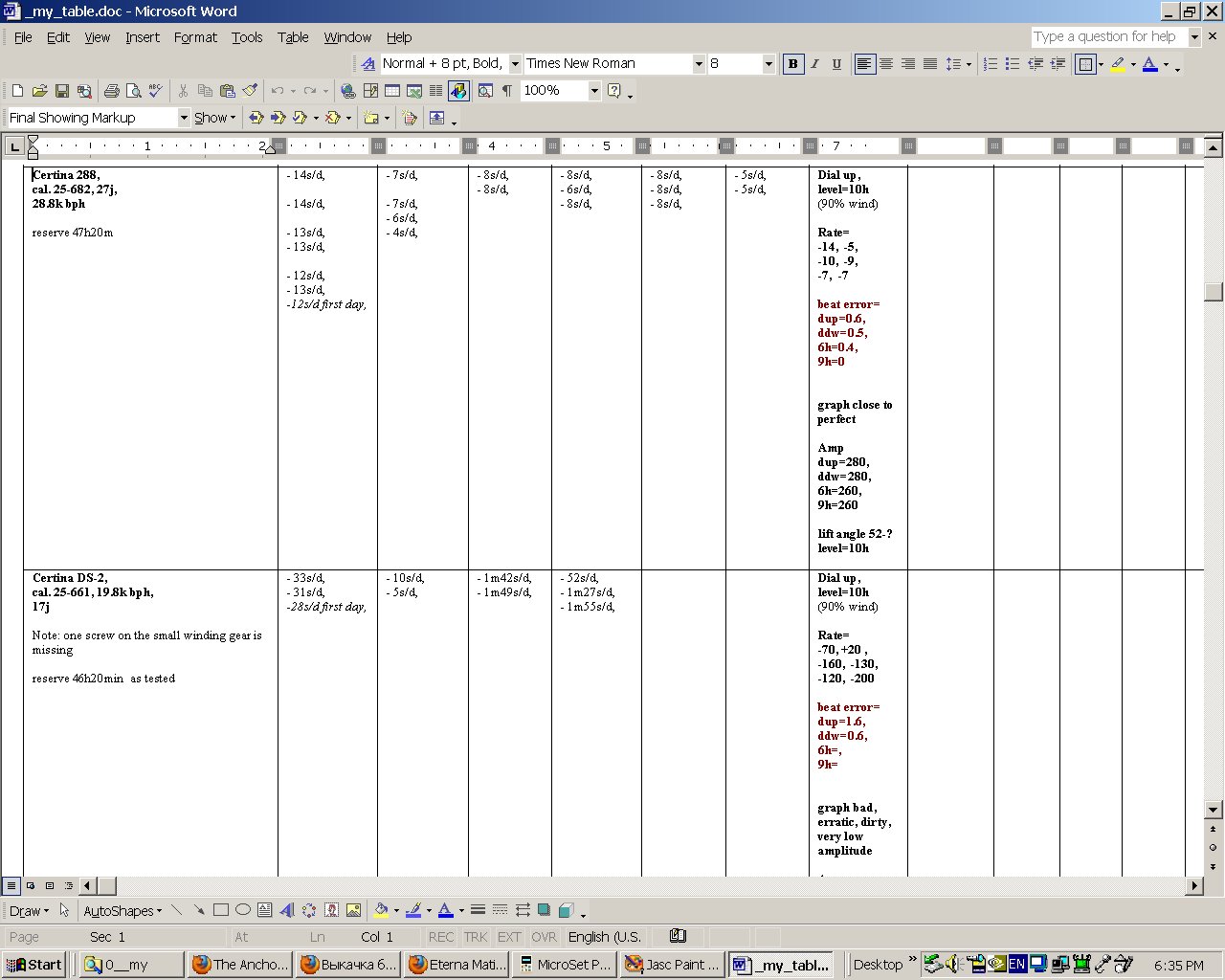Open the font name dropdown
The width and height of the screenshot is (1225, 980).
click(698, 64)
